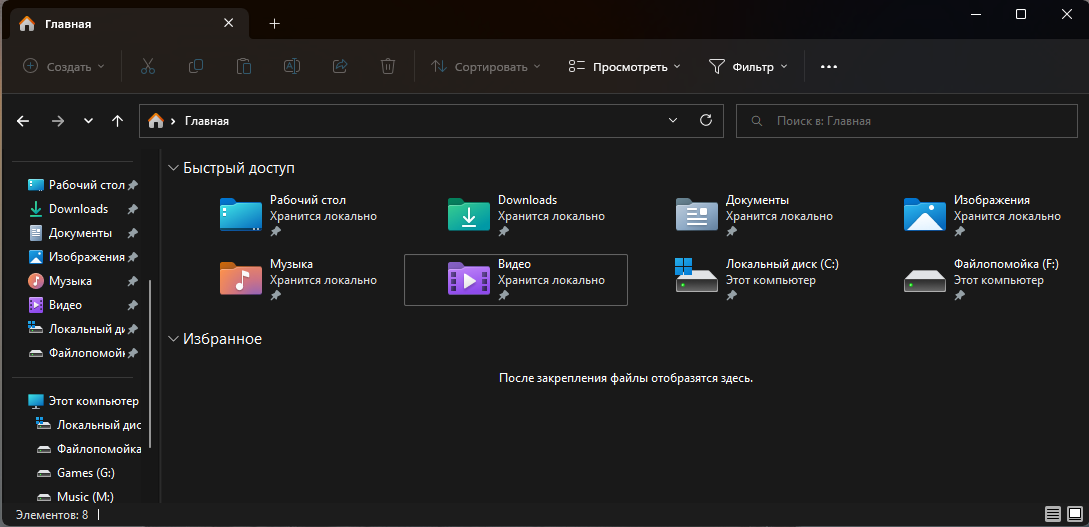Click pin icon next to sidebar Downloads

click(x=133, y=209)
